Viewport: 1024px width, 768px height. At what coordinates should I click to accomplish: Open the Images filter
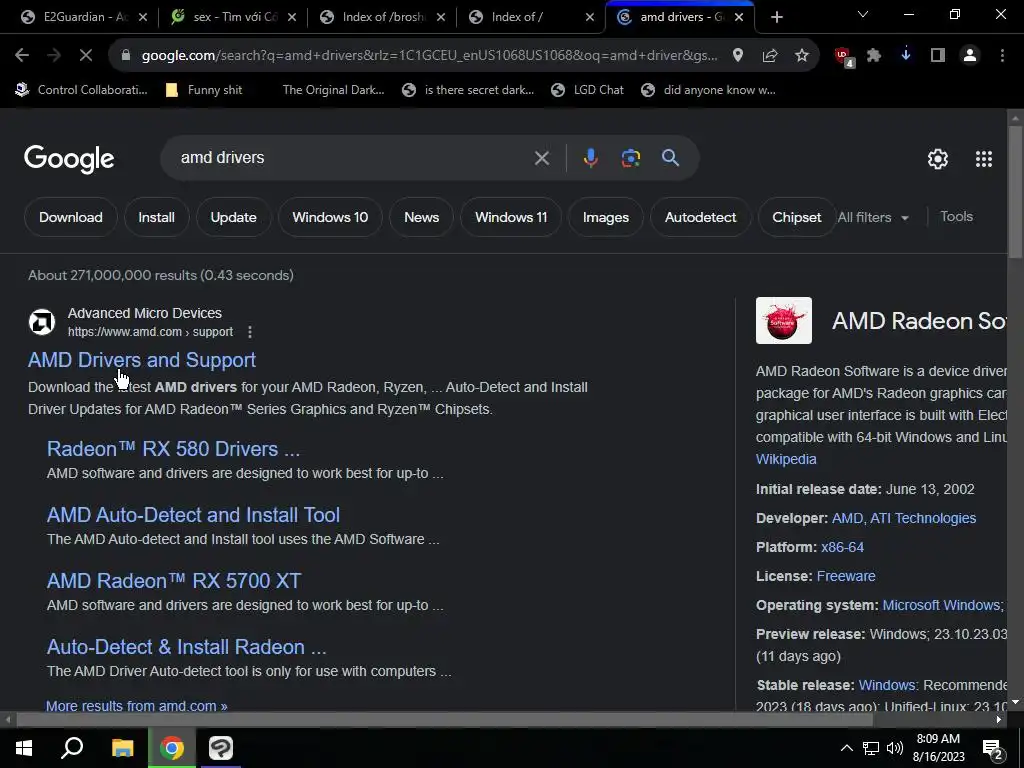coord(605,217)
